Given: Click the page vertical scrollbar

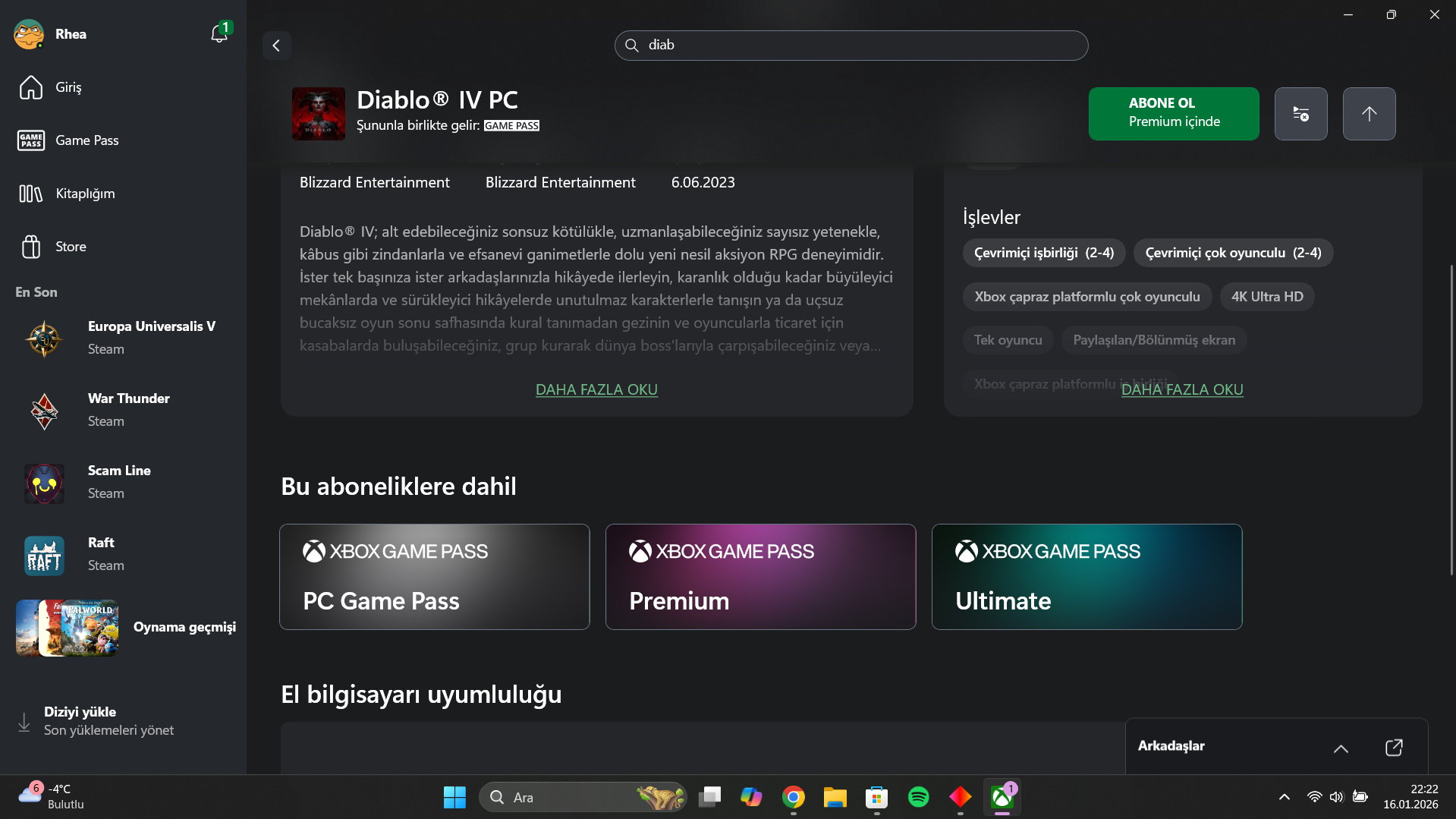Looking at the screenshot, I should [1451, 420].
